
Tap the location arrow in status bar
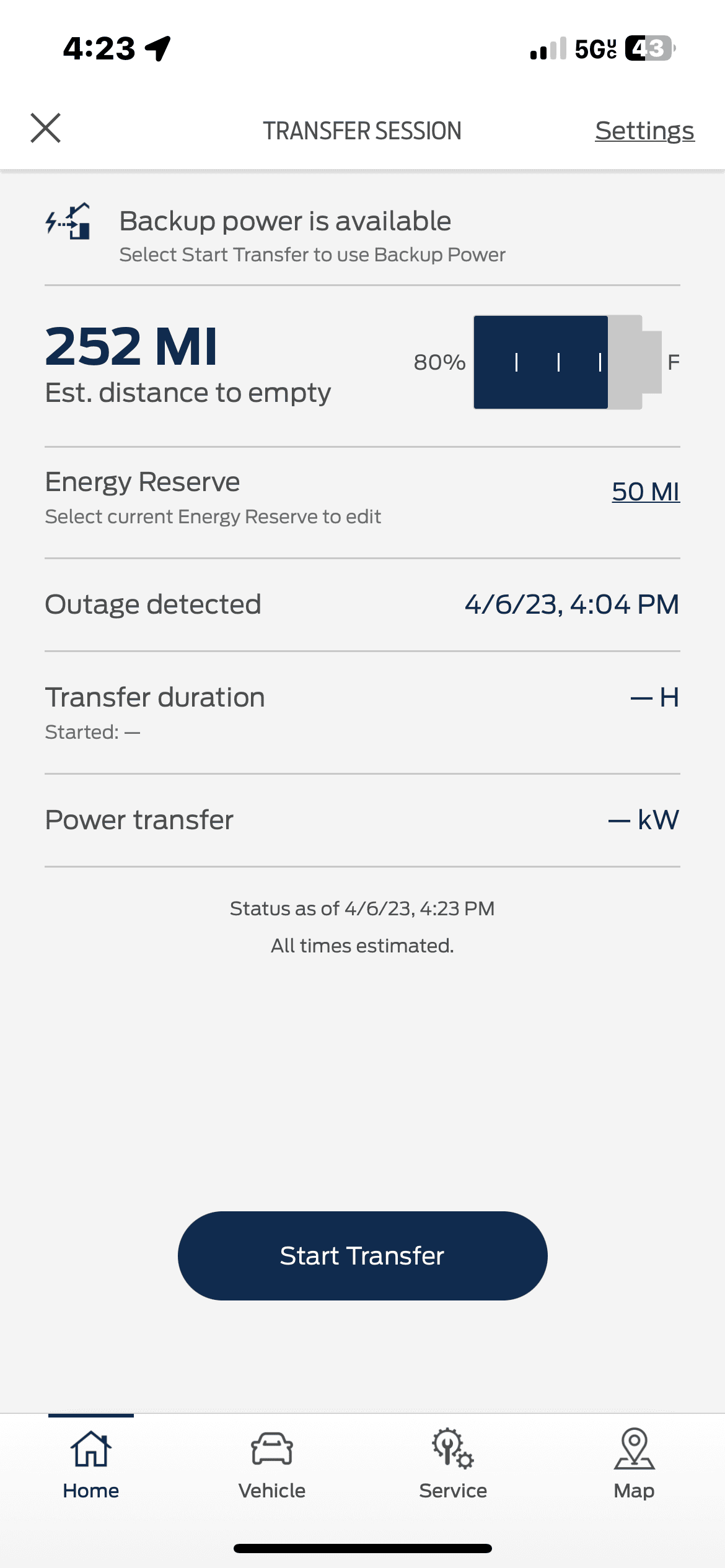158,48
